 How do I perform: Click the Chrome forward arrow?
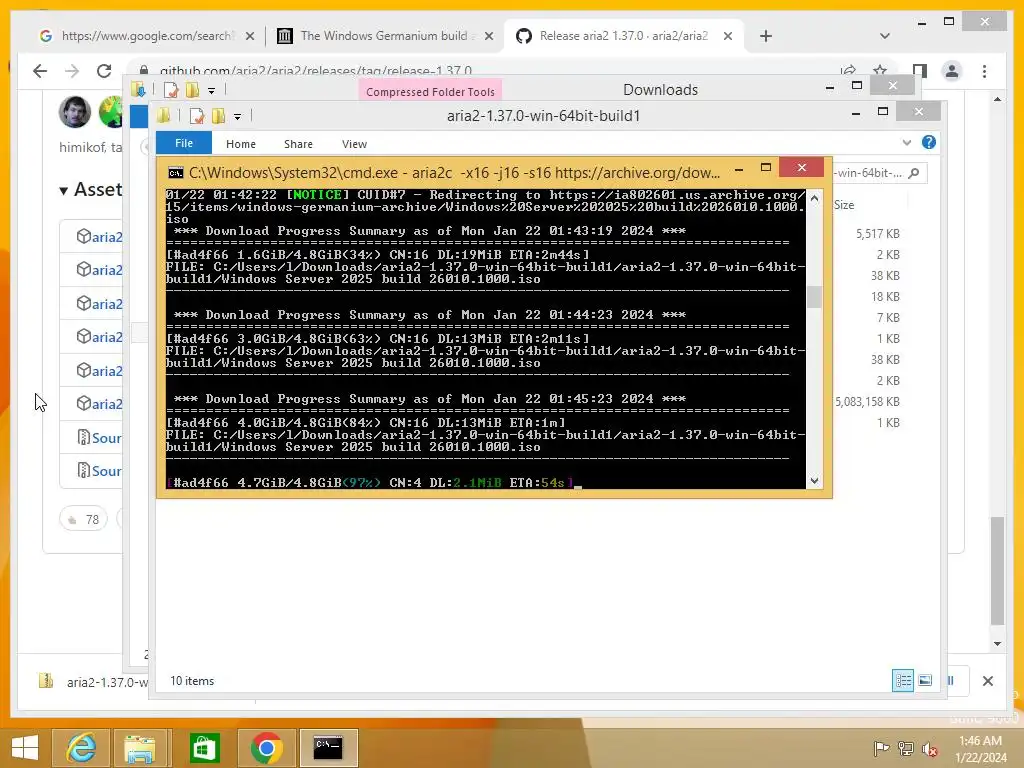pos(72,71)
